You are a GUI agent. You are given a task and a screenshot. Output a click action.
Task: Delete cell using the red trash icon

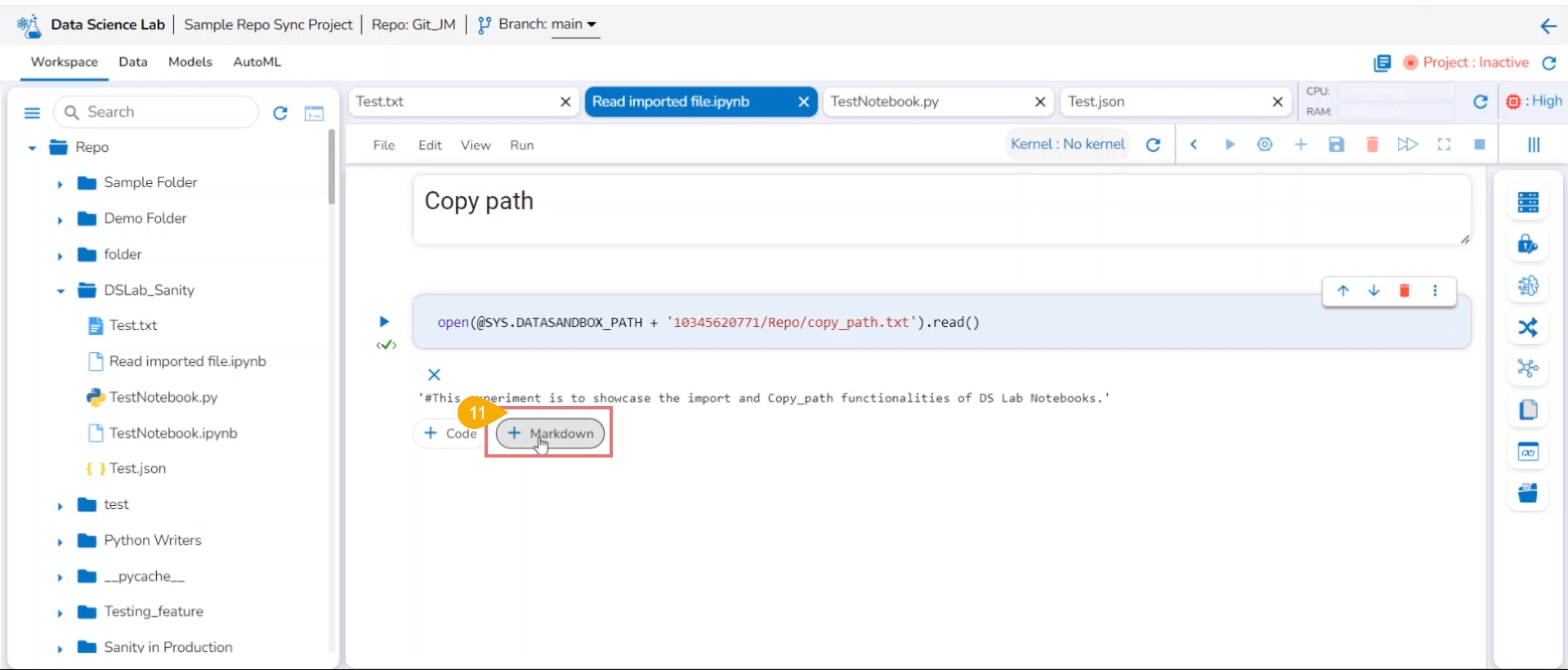click(x=1404, y=291)
